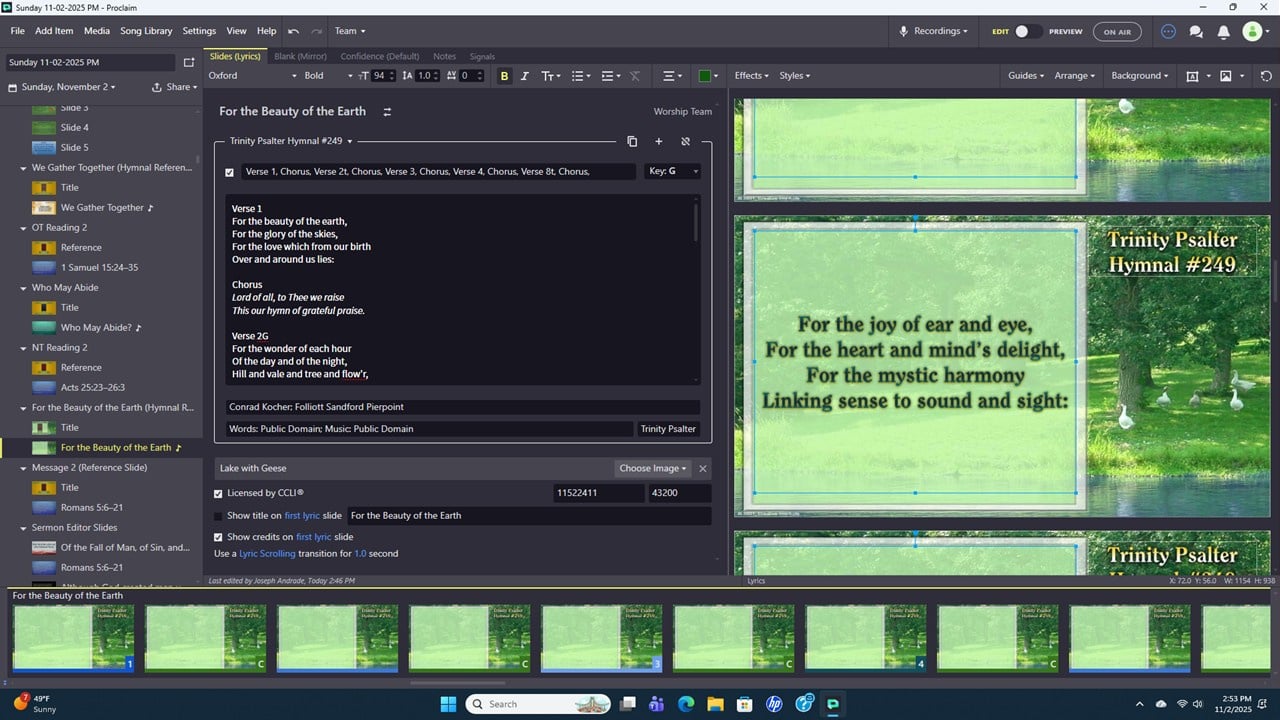1280x720 pixels.
Task: Open the Arrange dropdown
Action: [x=1074, y=76]
